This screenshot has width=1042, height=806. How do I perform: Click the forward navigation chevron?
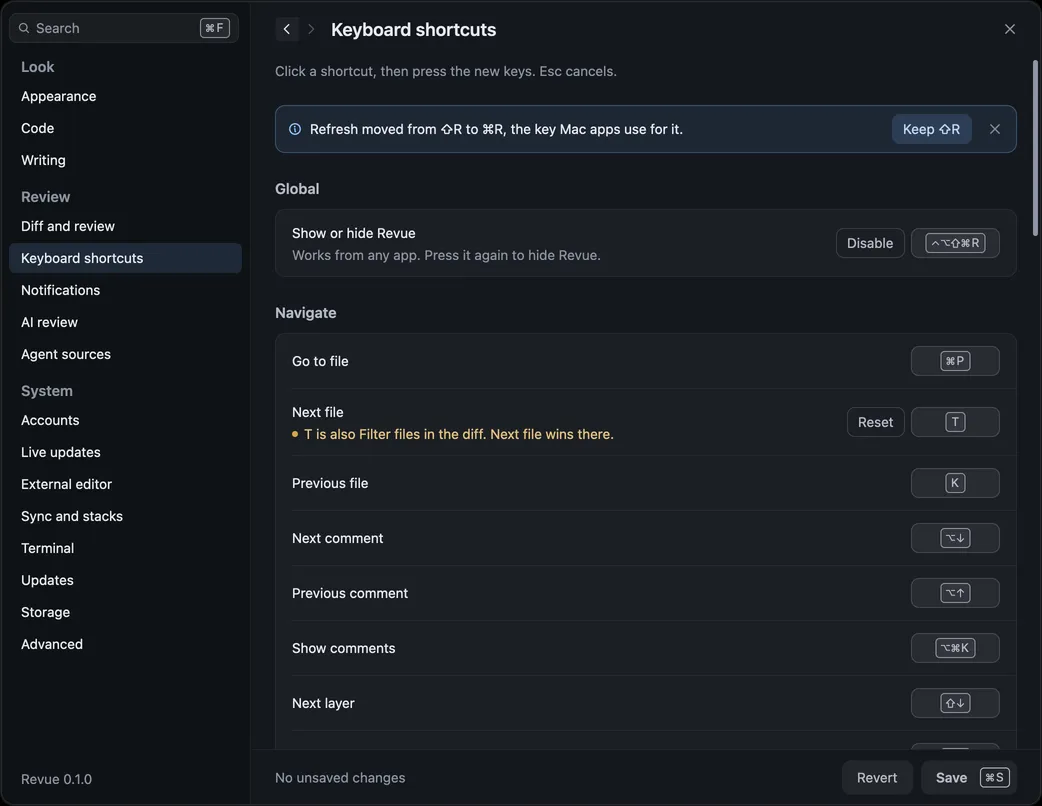coord(311,29)
